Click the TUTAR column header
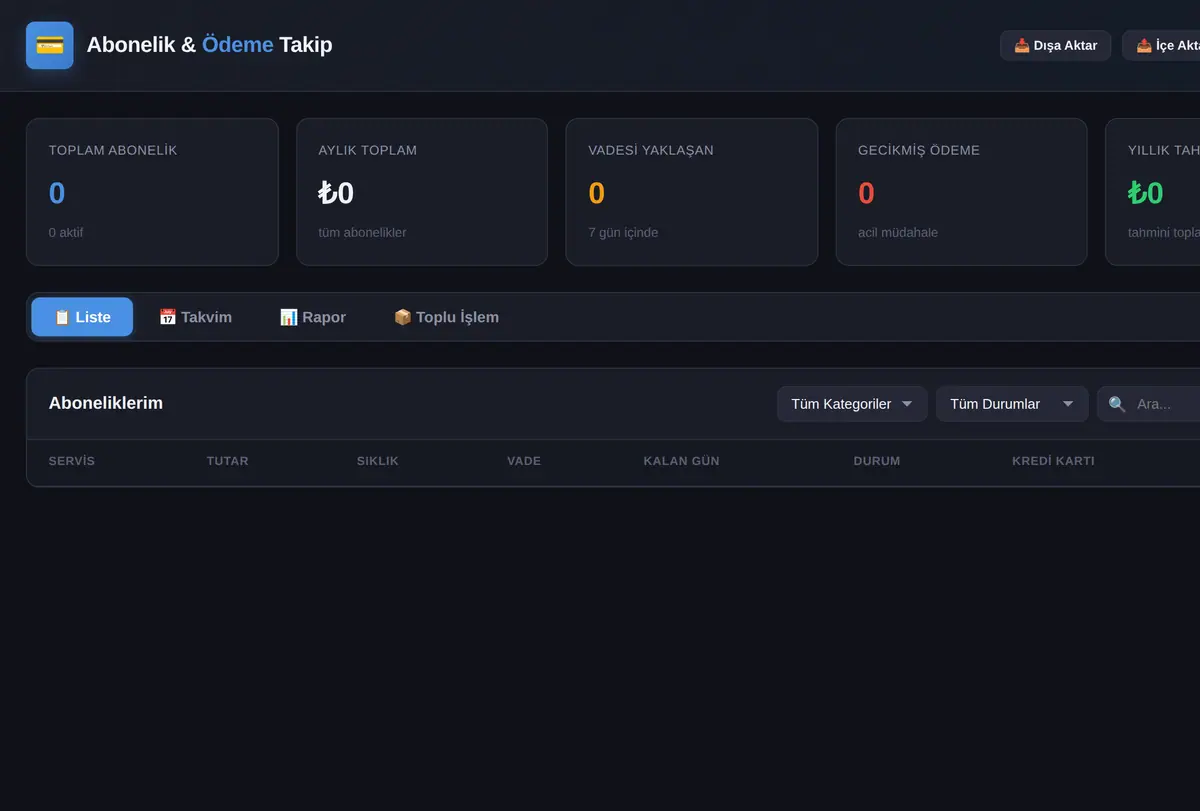Image resolution: width=1200 pixels, height=811 pixels. click(x=228, y=461)
